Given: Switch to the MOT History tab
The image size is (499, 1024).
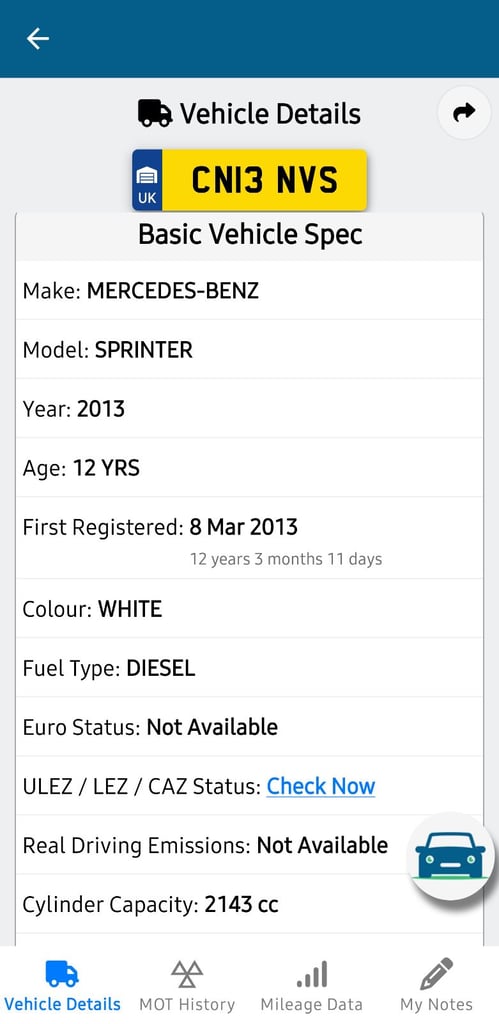Looking at the screenshot, I should tap(187, 985).
